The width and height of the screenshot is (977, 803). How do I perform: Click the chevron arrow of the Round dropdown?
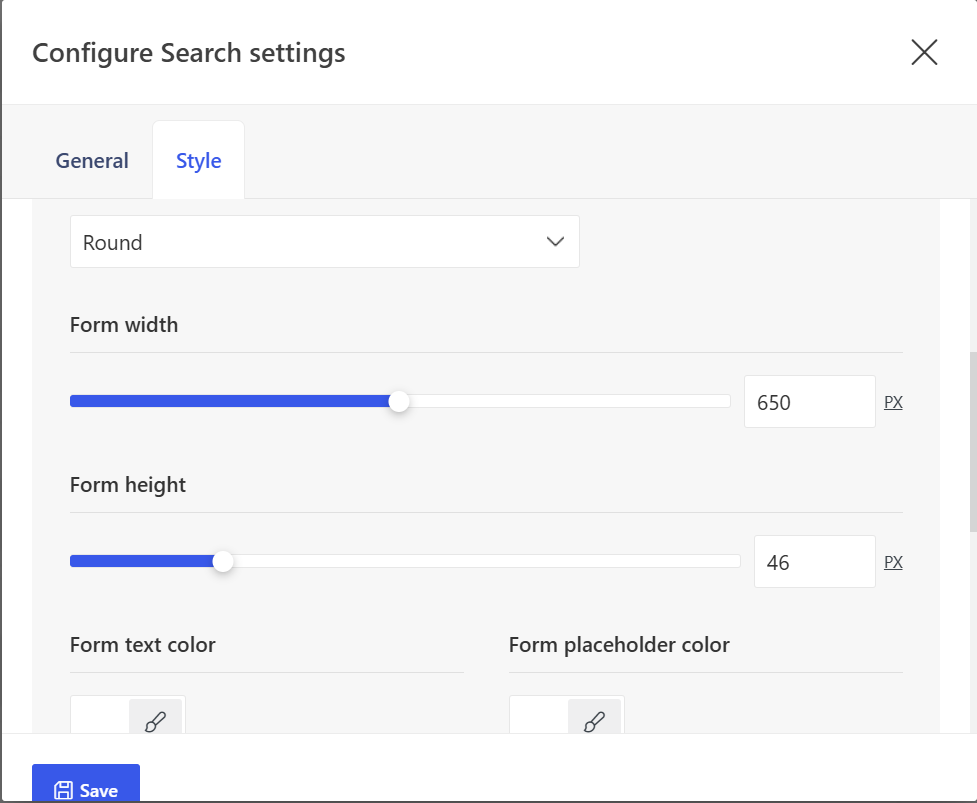pyautogui.click(x=555, y=242)
